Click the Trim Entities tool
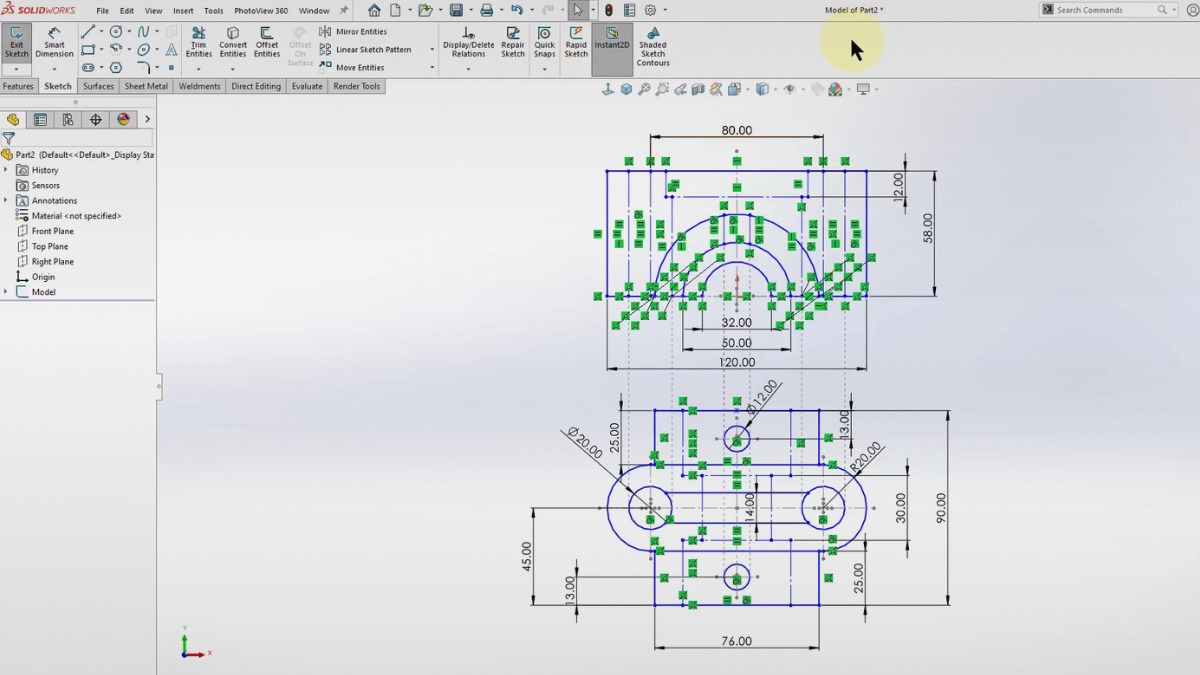1200x675 pixels. [x=199, y=43]
